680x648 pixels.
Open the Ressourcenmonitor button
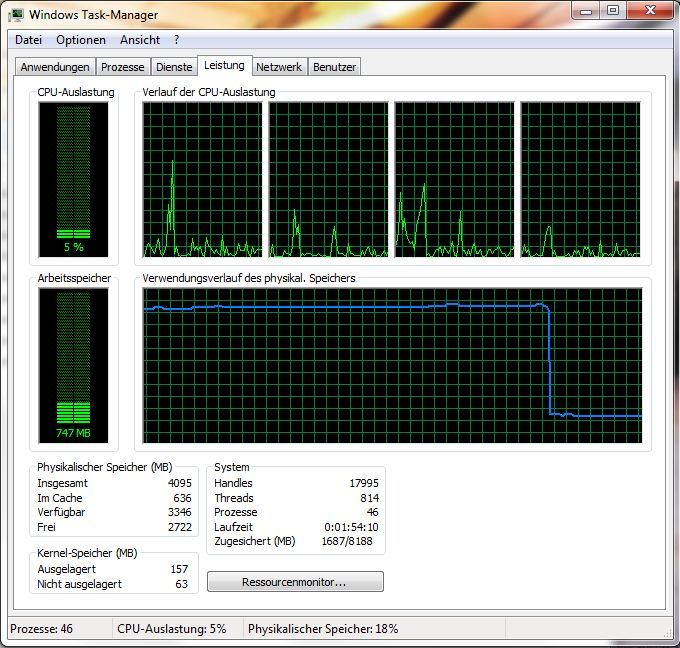[295, 582]
